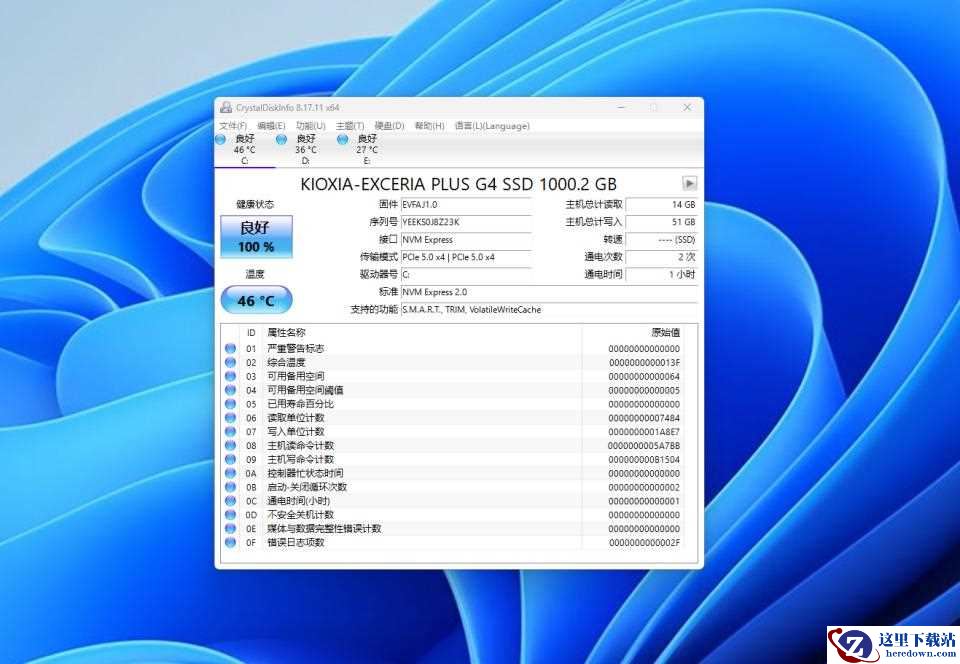Click status icon of attribute 06 读取单位计数
Screen dimensions: 960x664
pyautogui.click(x=230, y=418)
